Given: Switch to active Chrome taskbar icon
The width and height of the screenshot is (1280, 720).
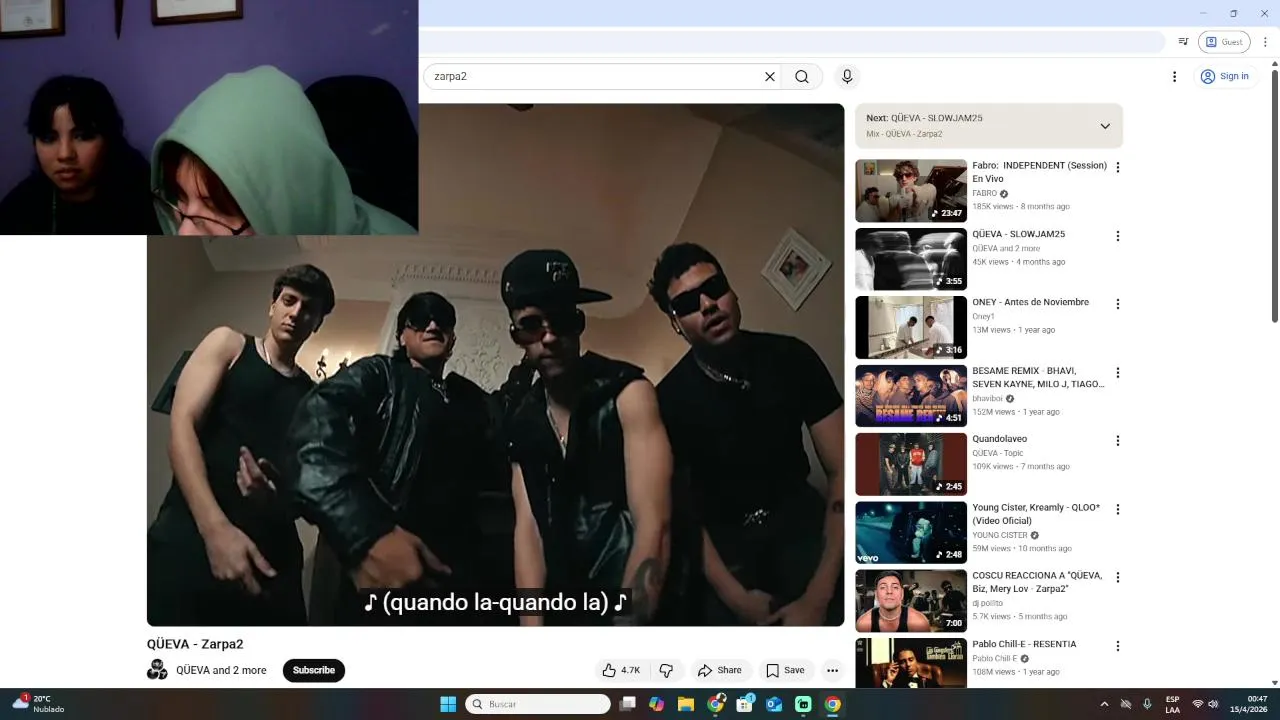Looking at the screenshot, I should 833,704.
